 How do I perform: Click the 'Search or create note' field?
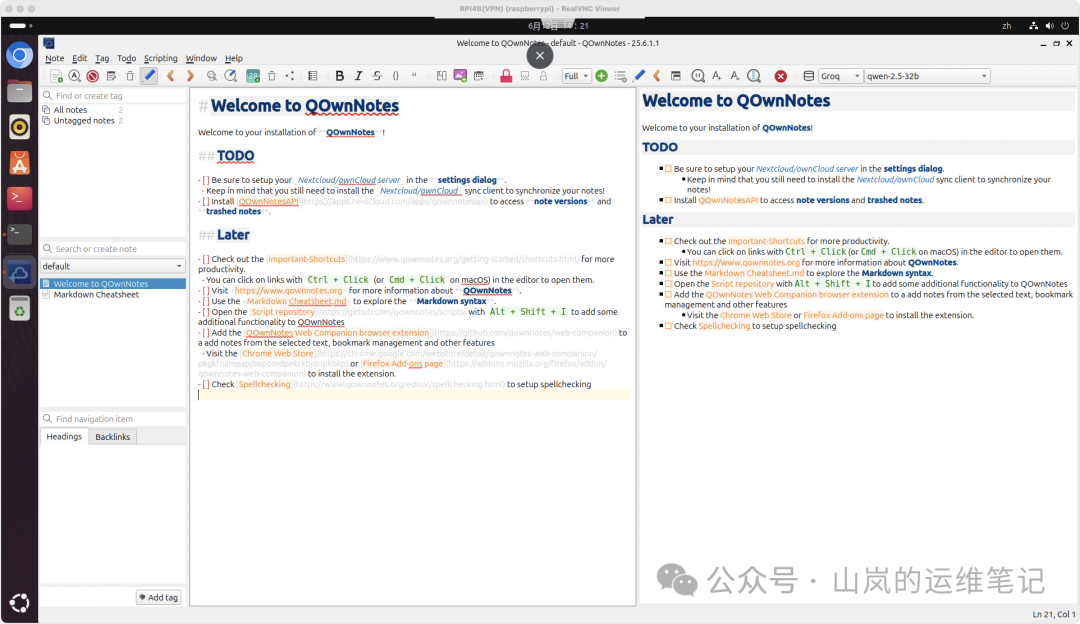(112, 249)
